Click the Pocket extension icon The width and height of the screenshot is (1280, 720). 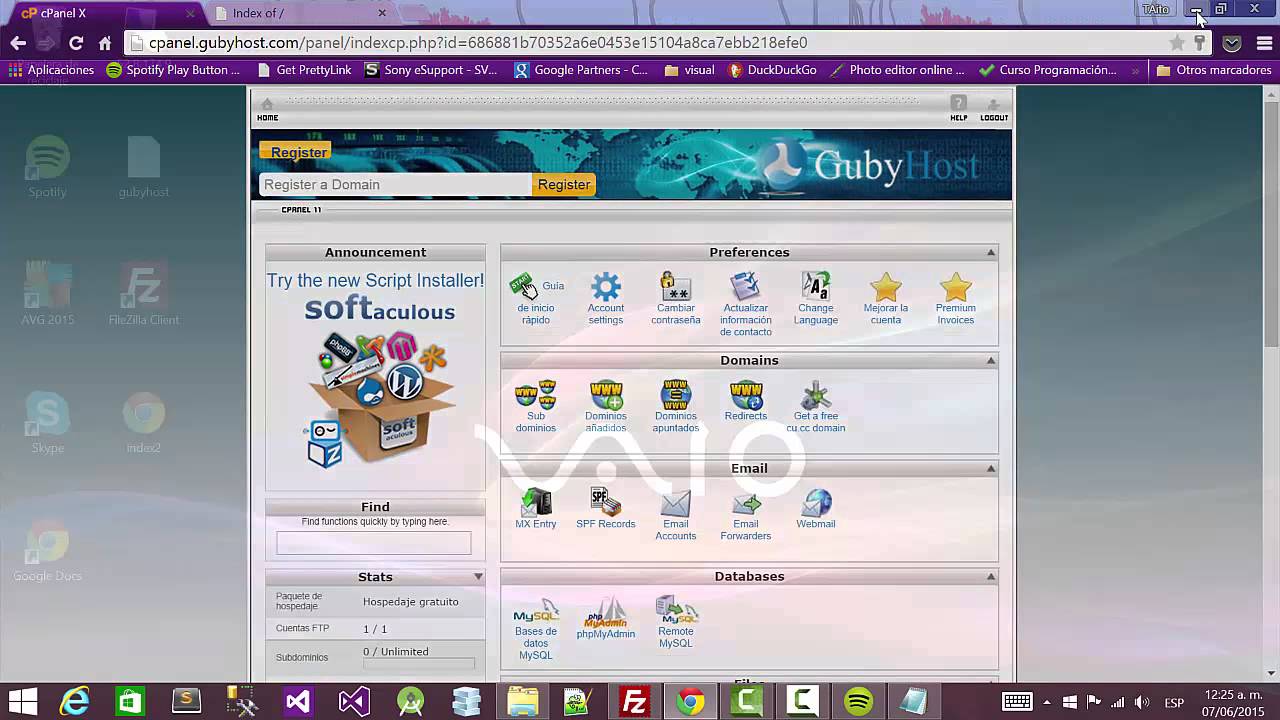pyautogui.click(x=1232, y=43)
